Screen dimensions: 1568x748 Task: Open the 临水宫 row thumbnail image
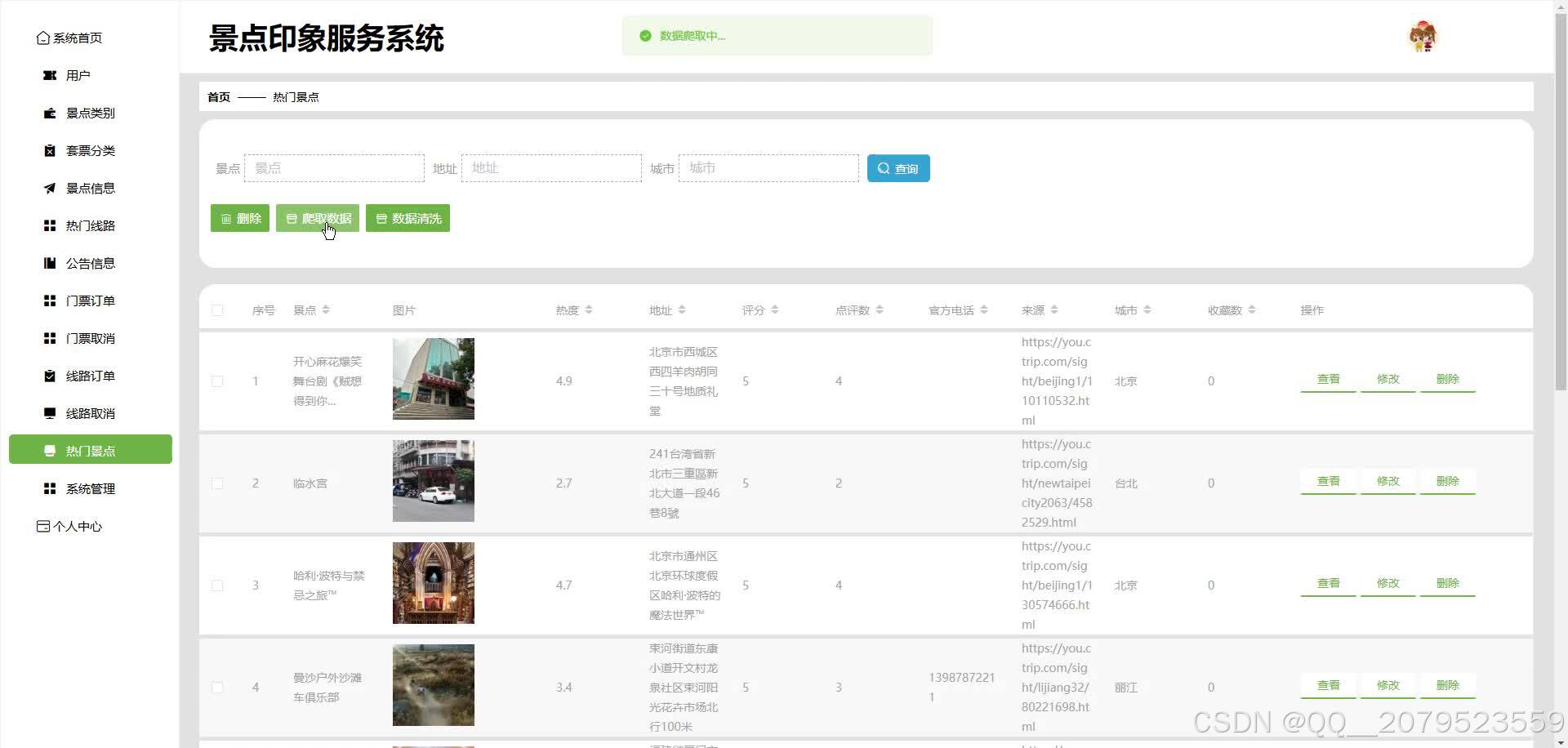pos(434,481)
